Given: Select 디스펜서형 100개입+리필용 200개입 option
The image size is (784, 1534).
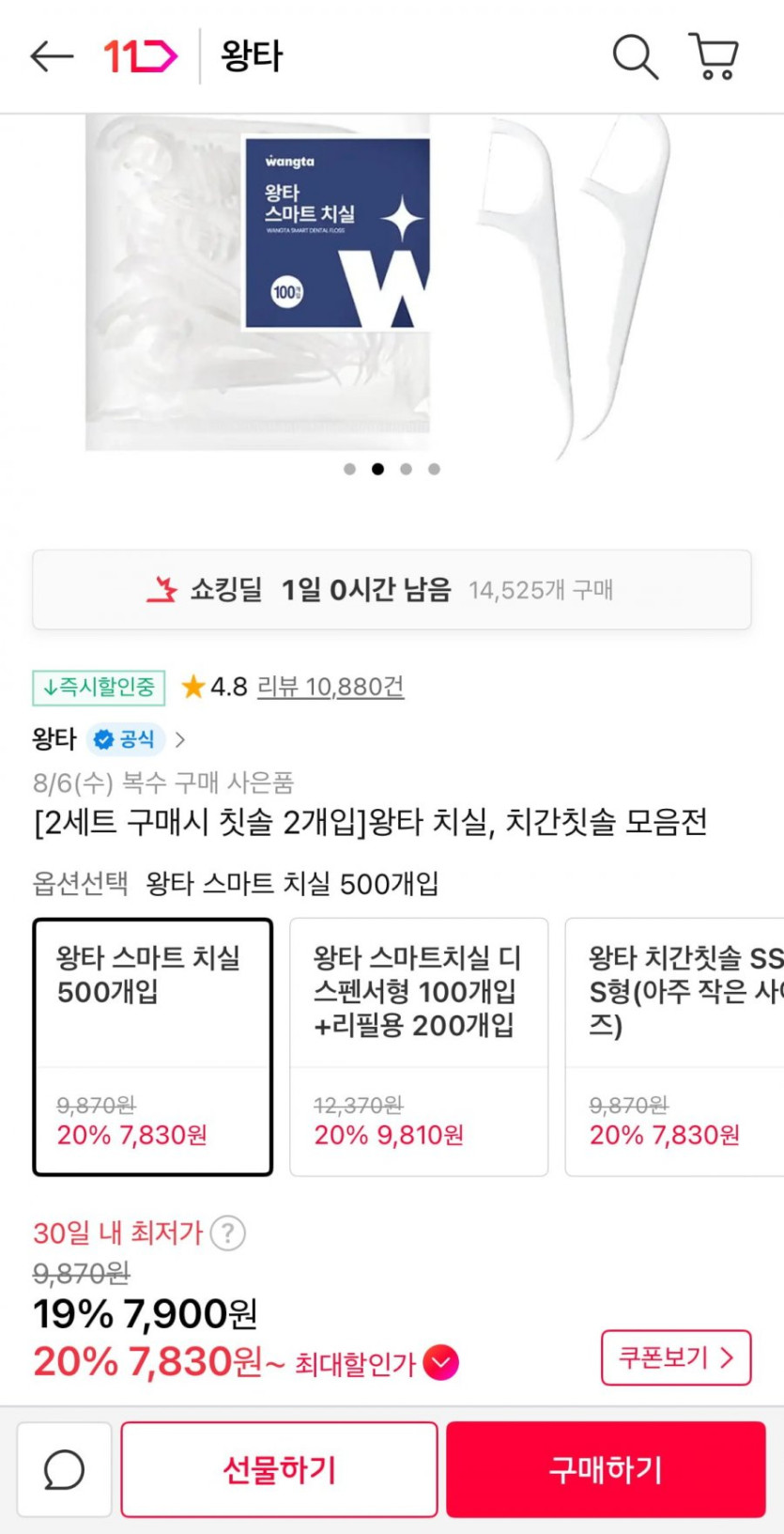Looking at the screenshot, I should [419, 1046].
